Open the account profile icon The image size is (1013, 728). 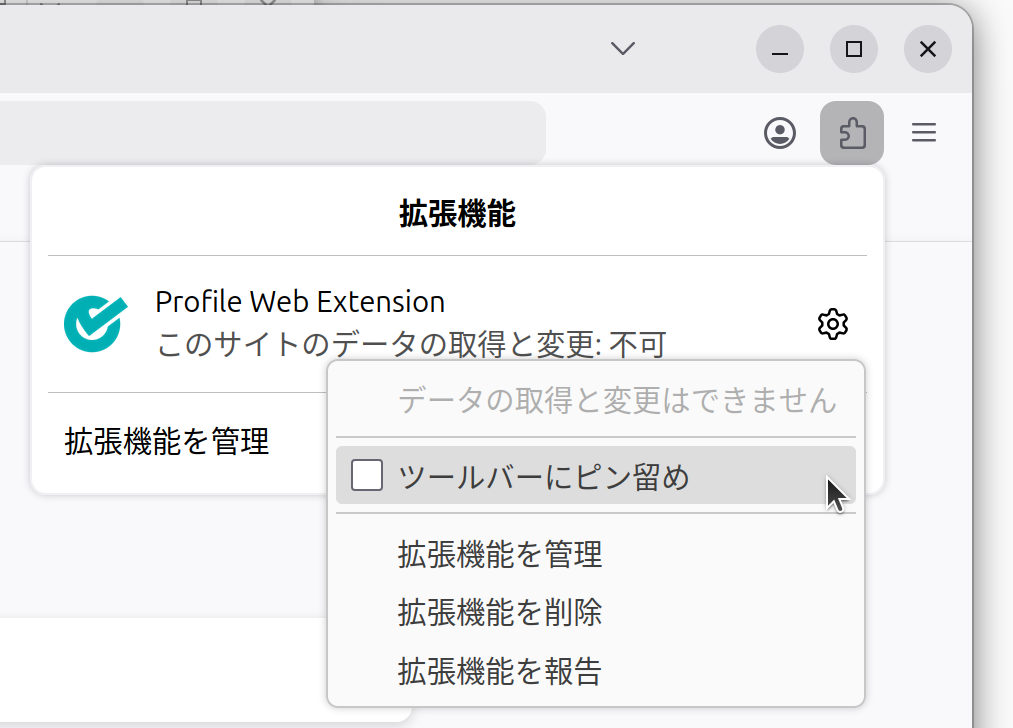780,133
